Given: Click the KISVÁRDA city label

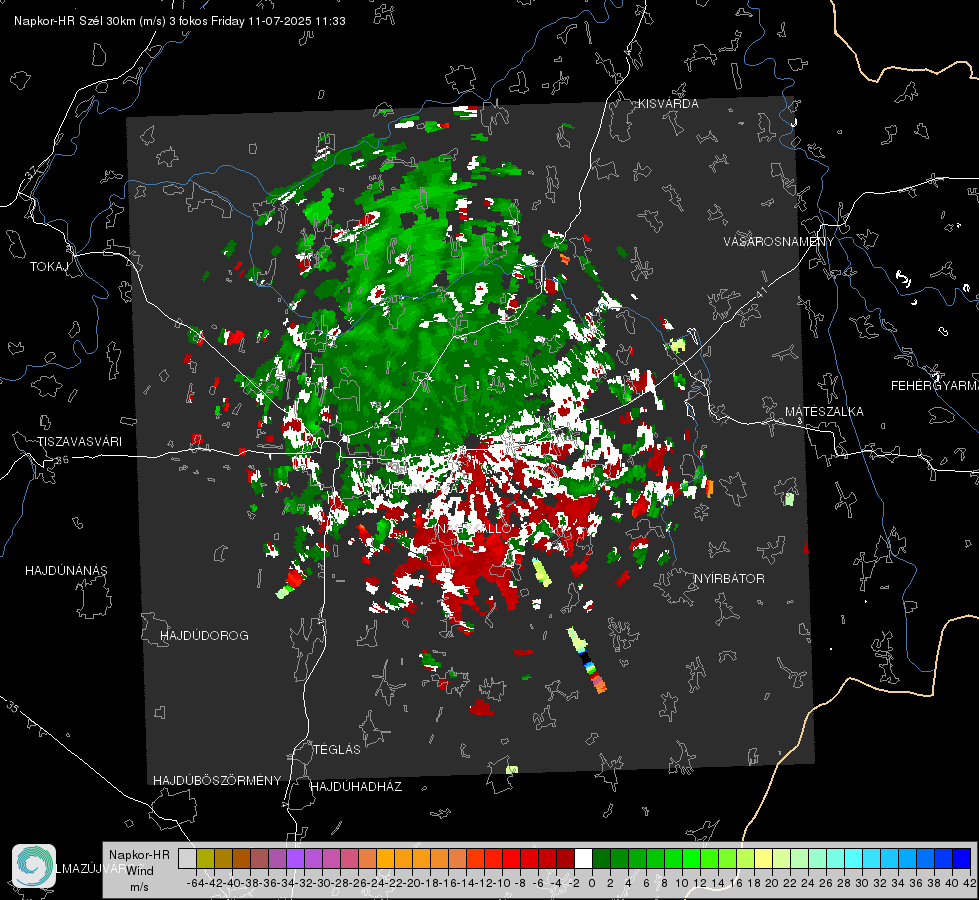Looking at the screenshot, I should (668, 104).
